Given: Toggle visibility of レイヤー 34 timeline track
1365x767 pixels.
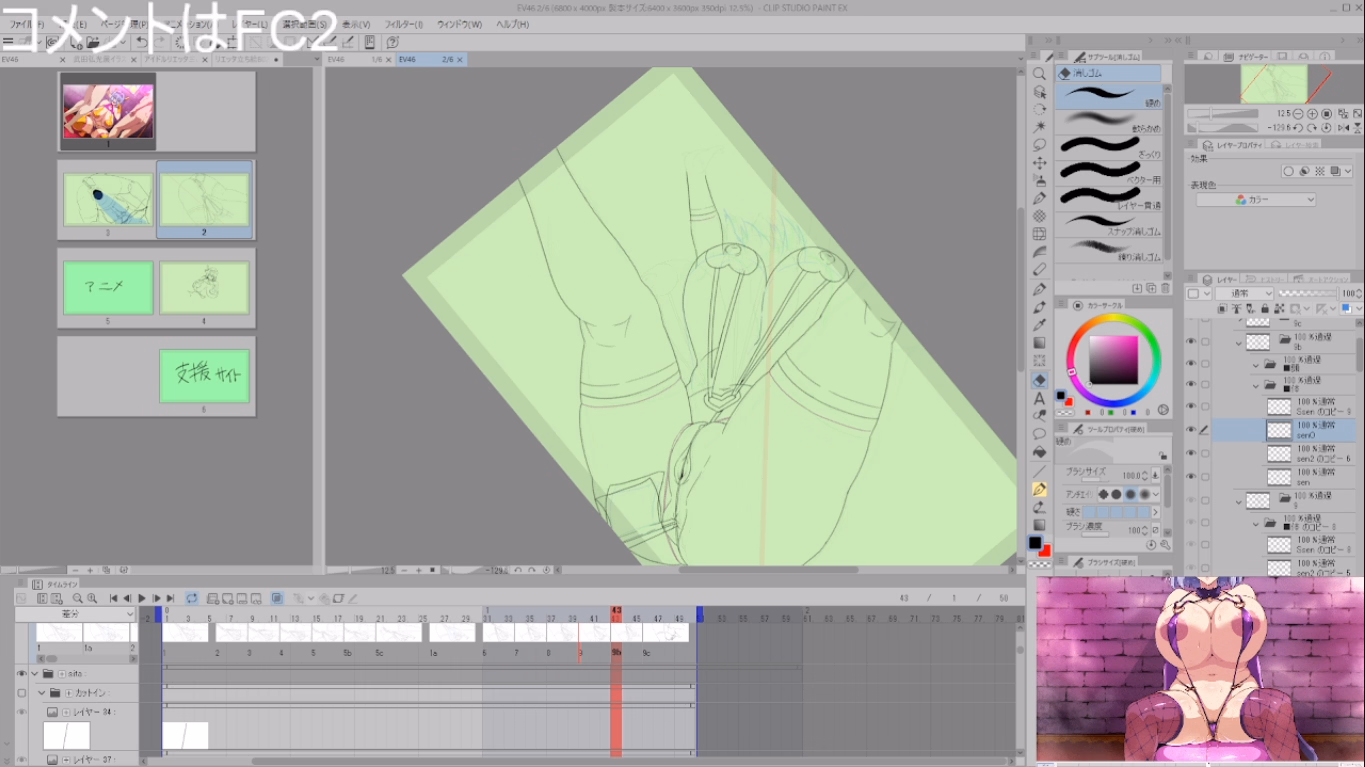Looking at the screenshot, I should coord(21,712).
